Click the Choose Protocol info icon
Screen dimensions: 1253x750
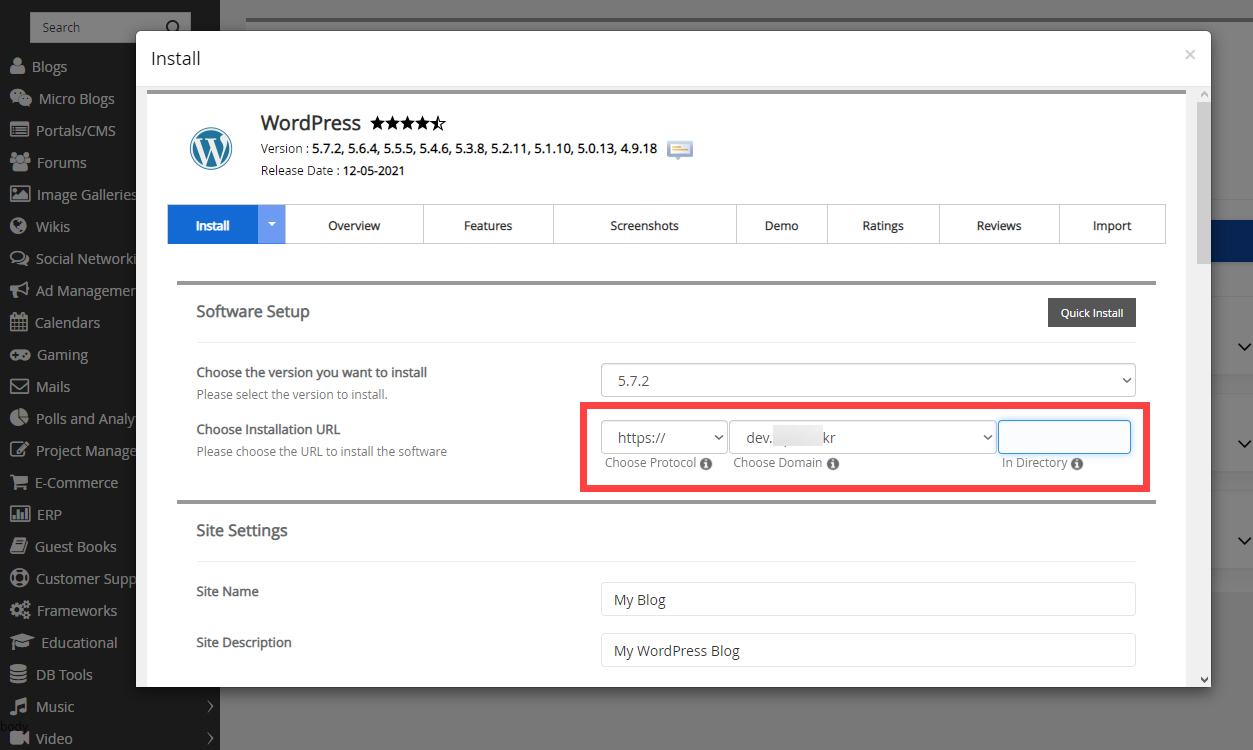706,464
